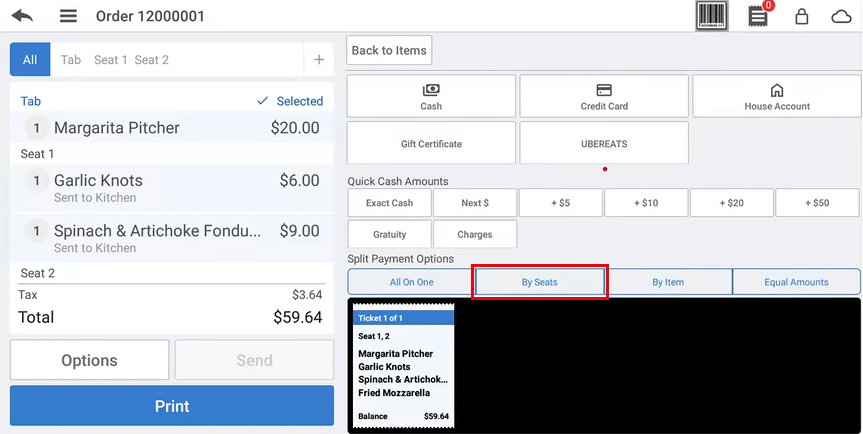Screen dimensions: 863x434
Task: Select the Seat 1 tab
Action: [x=110, y=60]
